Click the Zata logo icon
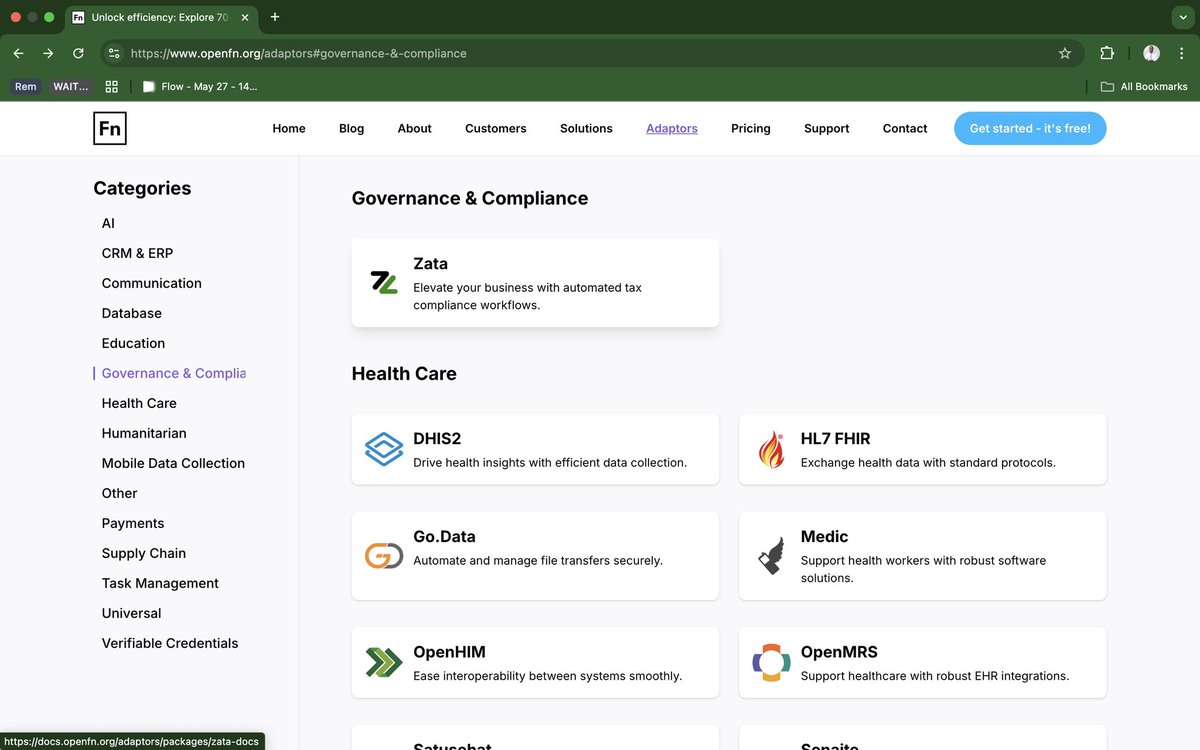The image size is (1200, 750). [384, 282]
